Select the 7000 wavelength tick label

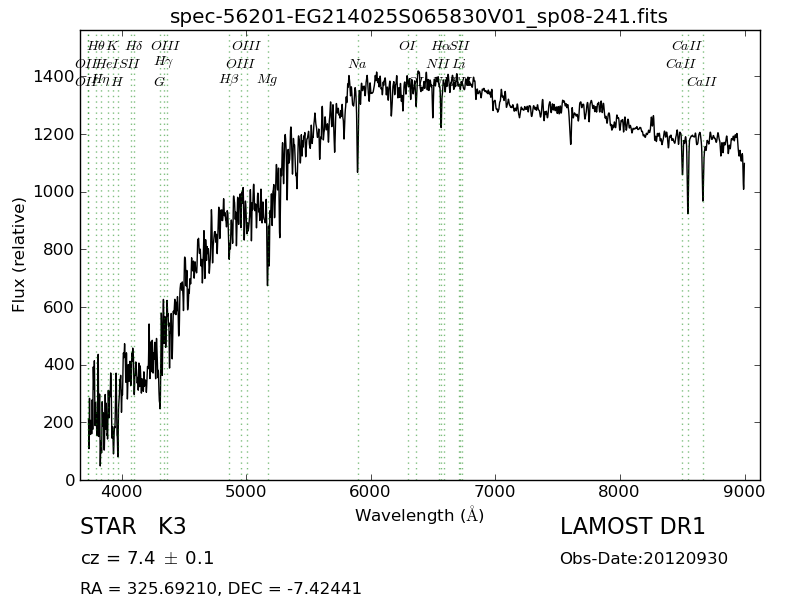point(495,491)
